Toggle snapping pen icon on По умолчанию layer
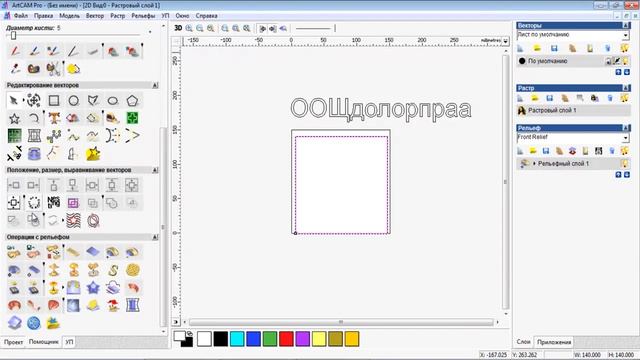The width and height of the screenshot is (640, 360). click(x=617, y=61)
